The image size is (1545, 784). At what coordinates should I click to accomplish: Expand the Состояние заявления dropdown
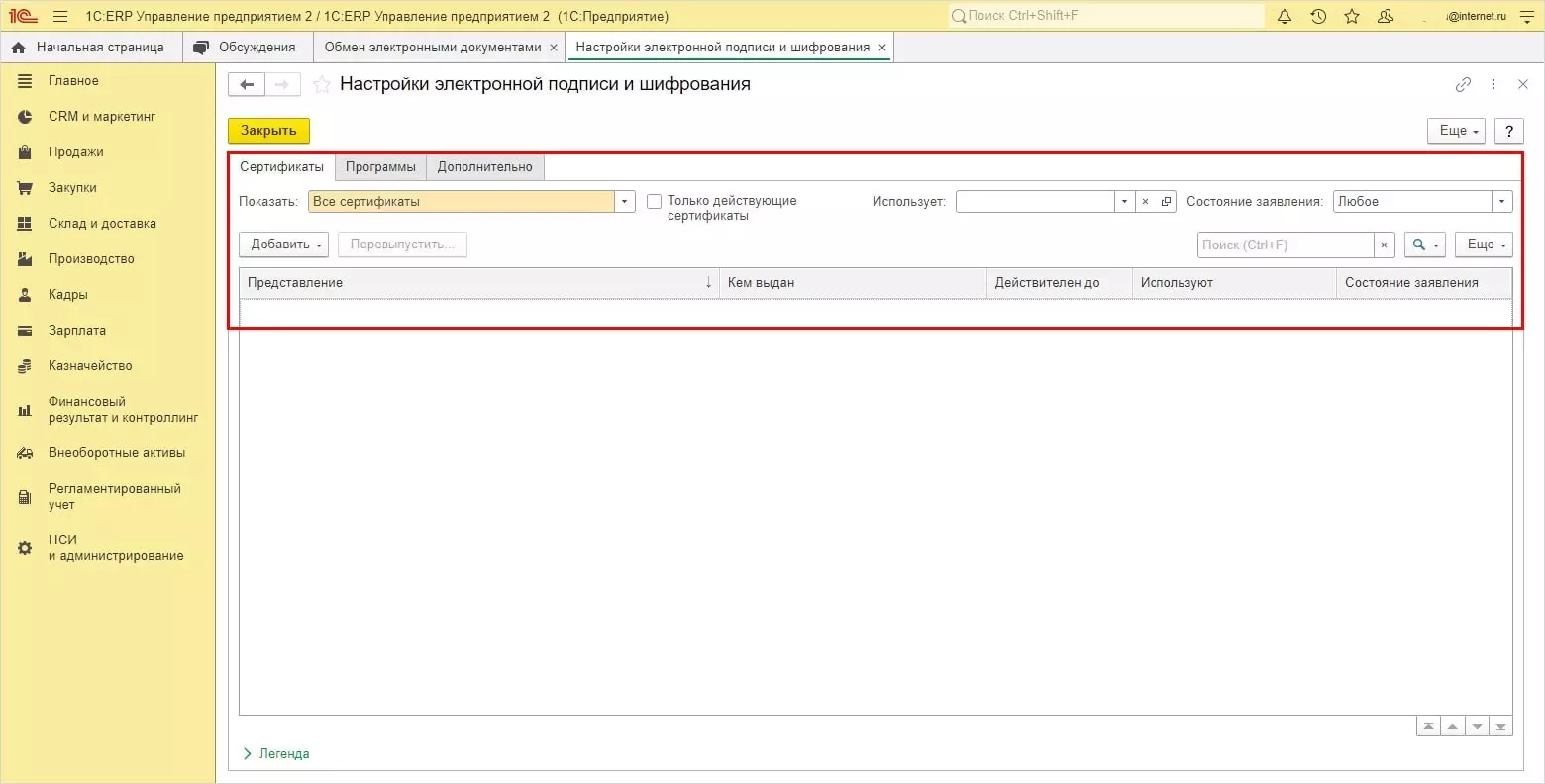[x=1501, y=202]
